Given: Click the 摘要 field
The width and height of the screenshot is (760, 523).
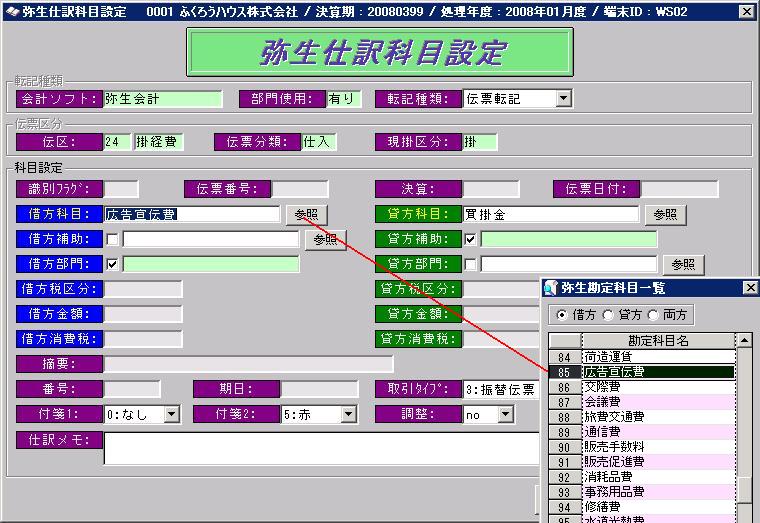Looking at the screenshot, I should [x=249, y=364].
